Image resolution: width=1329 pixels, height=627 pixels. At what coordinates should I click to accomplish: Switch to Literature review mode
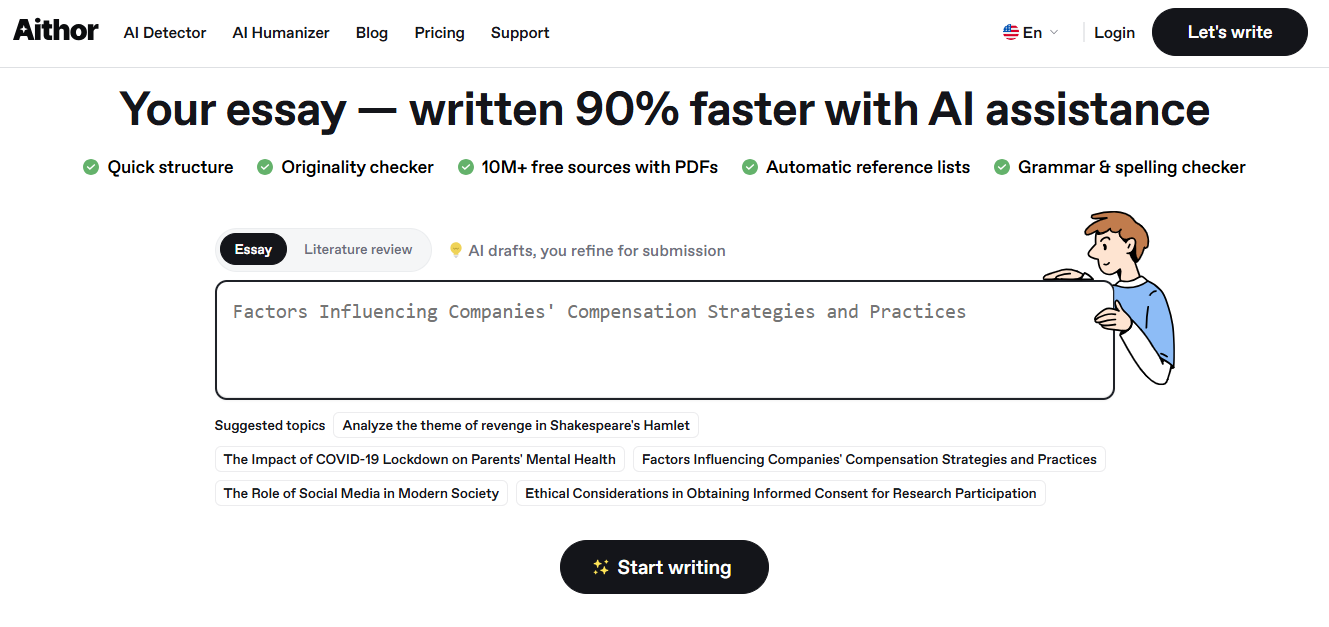click(358, 250)
